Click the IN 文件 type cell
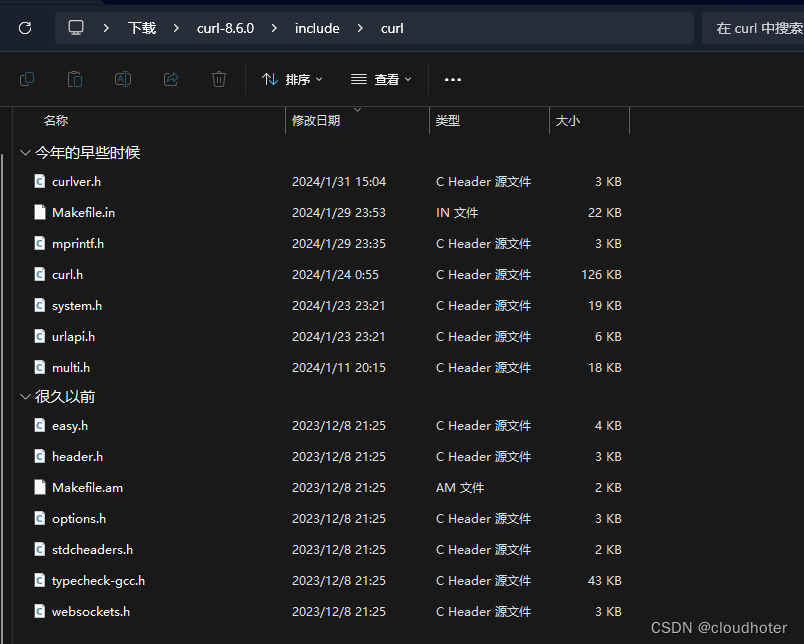Viewport: 804px width, 644px height. point(457,212)
